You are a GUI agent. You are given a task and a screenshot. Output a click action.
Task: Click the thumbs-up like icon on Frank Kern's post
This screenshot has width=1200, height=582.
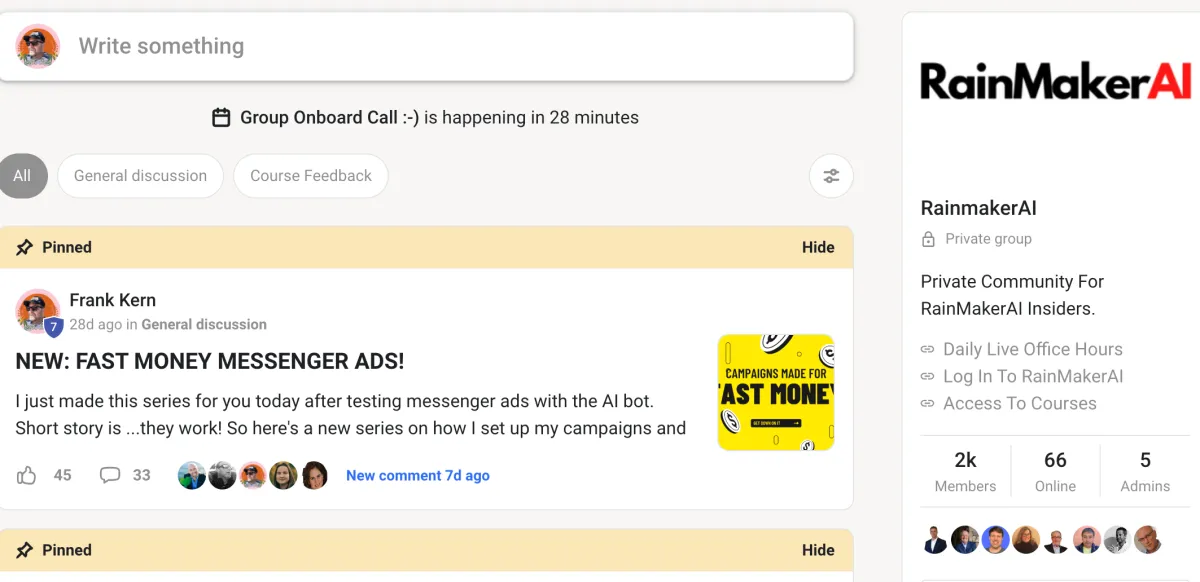pos(27,476)
